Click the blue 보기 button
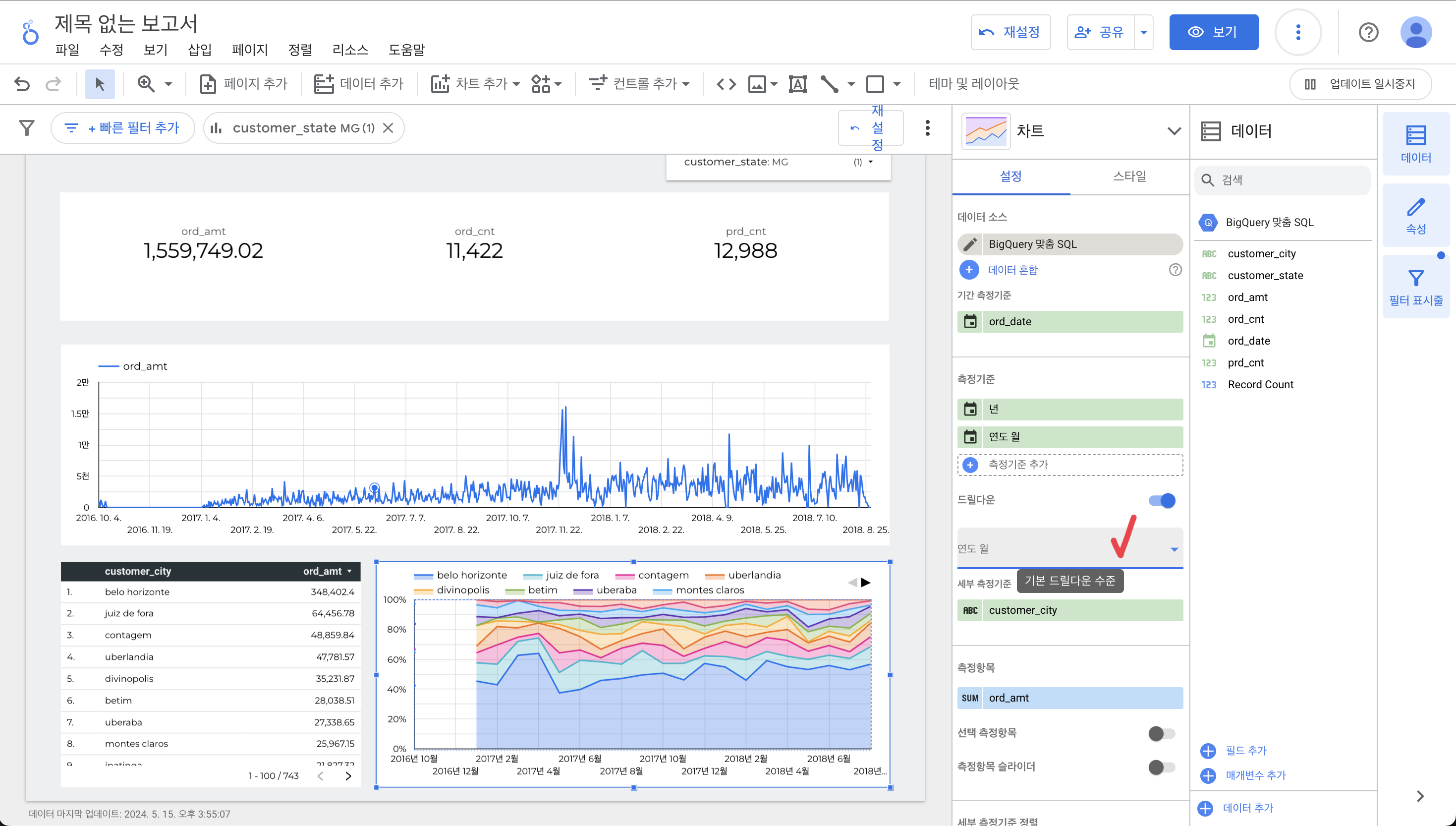The image size is (1456, 826). point(1213,32)
